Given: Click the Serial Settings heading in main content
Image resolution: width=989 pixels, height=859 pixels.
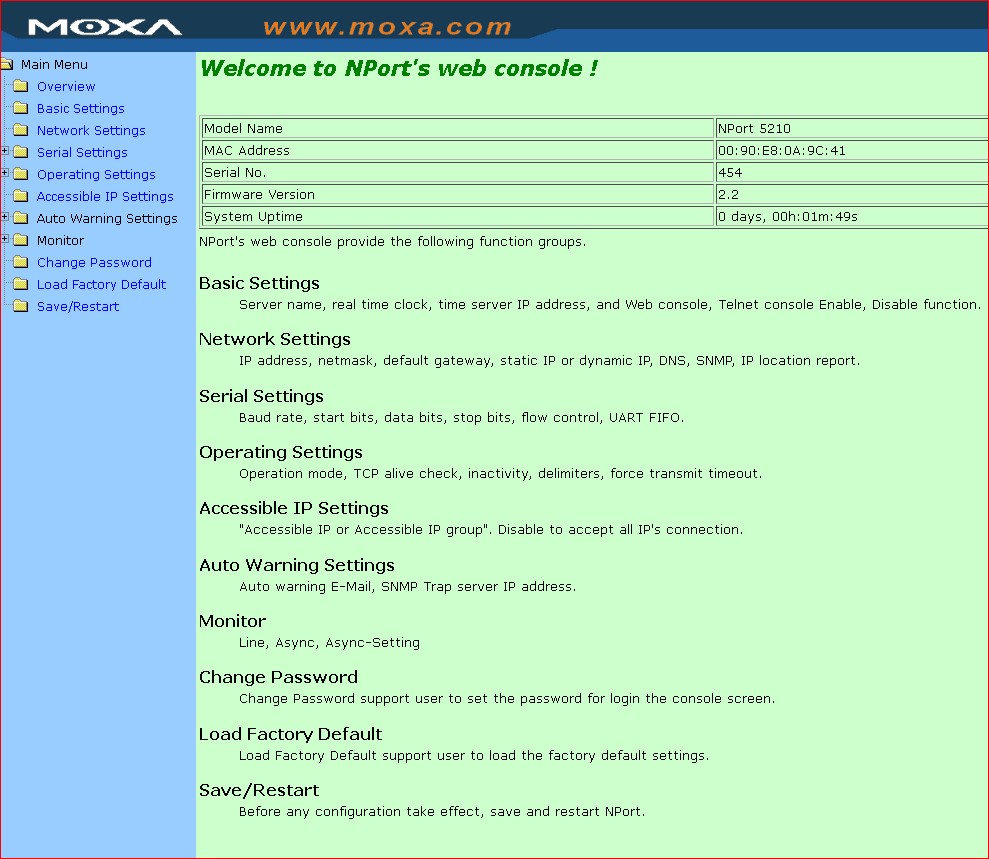Looking at the screenshot, I should [x=261, y=396].
